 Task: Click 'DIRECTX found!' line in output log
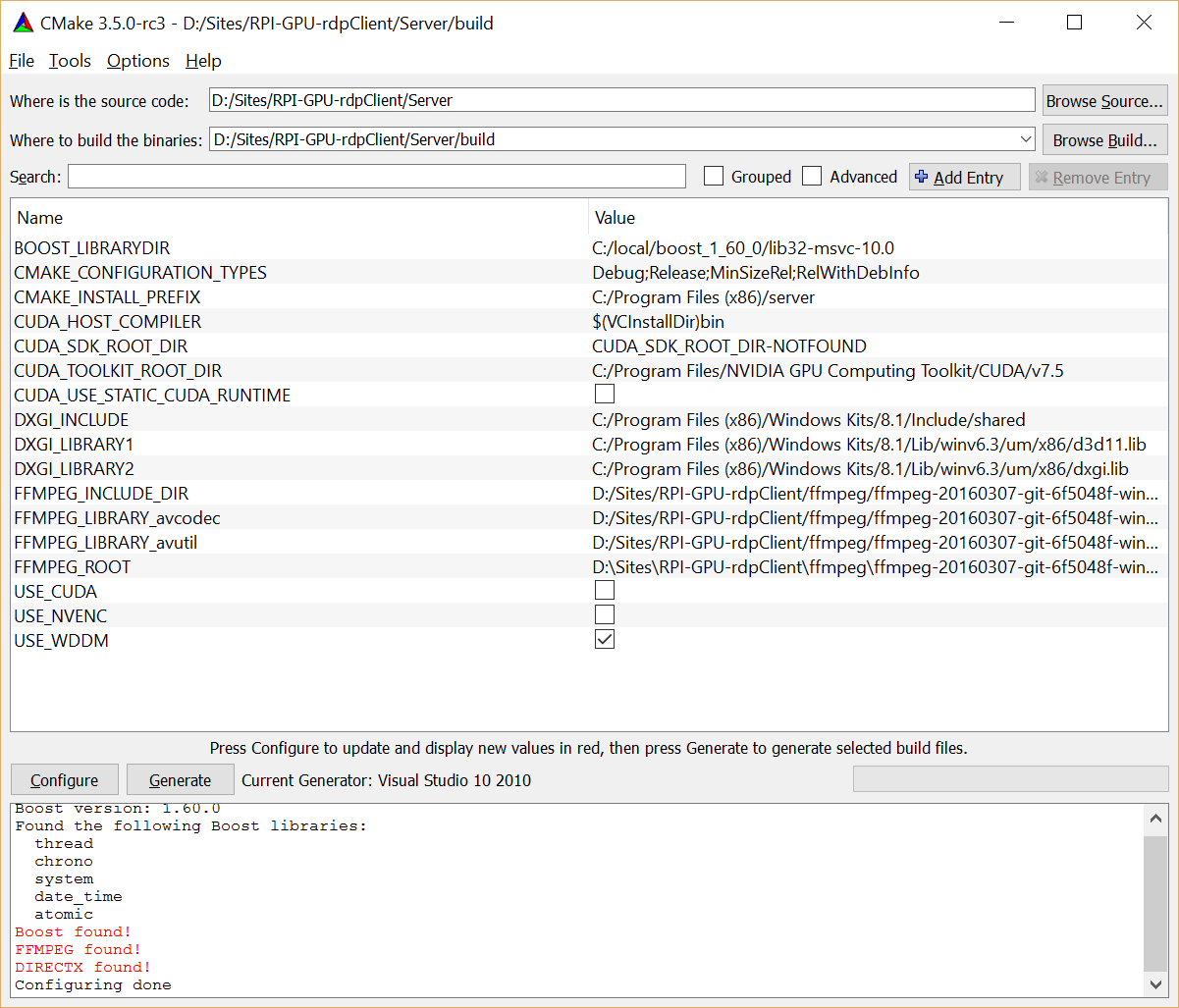[82, 967]
